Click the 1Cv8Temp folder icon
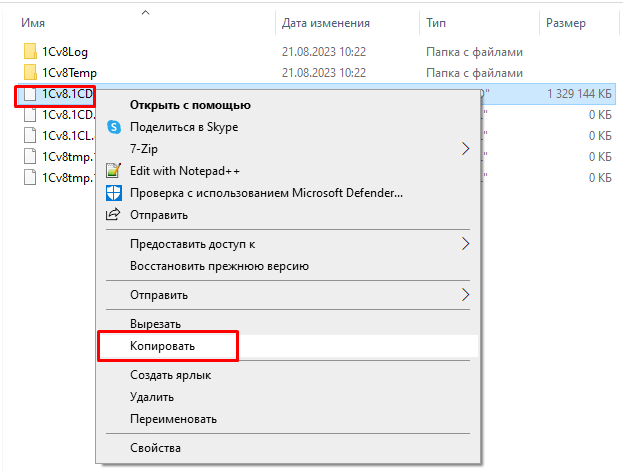This screenshot has width=623, height=473. click(x=29, y=73)
